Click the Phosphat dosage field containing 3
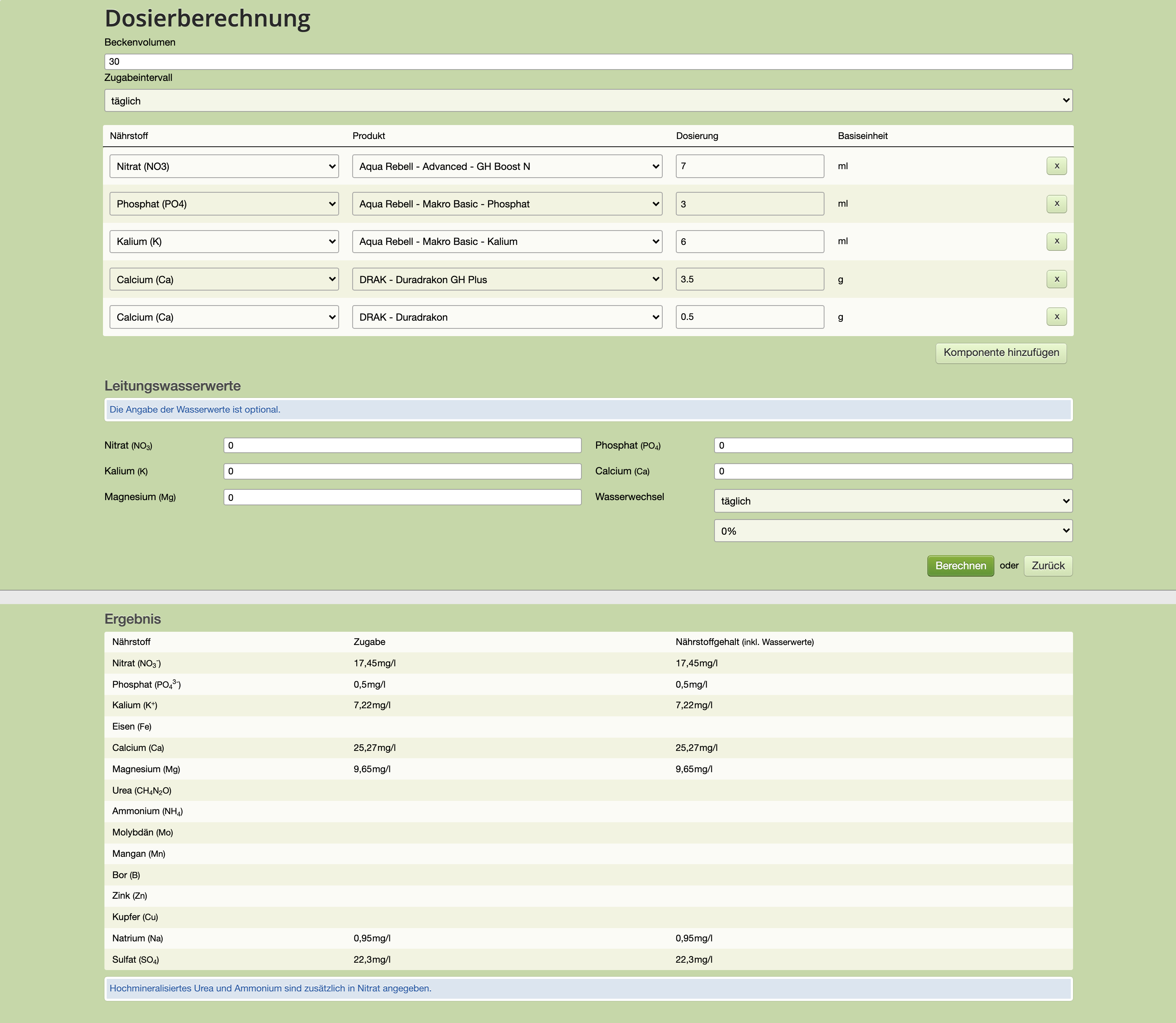Viewport: 1176px width, 1023px height. (x=749, y=204)
